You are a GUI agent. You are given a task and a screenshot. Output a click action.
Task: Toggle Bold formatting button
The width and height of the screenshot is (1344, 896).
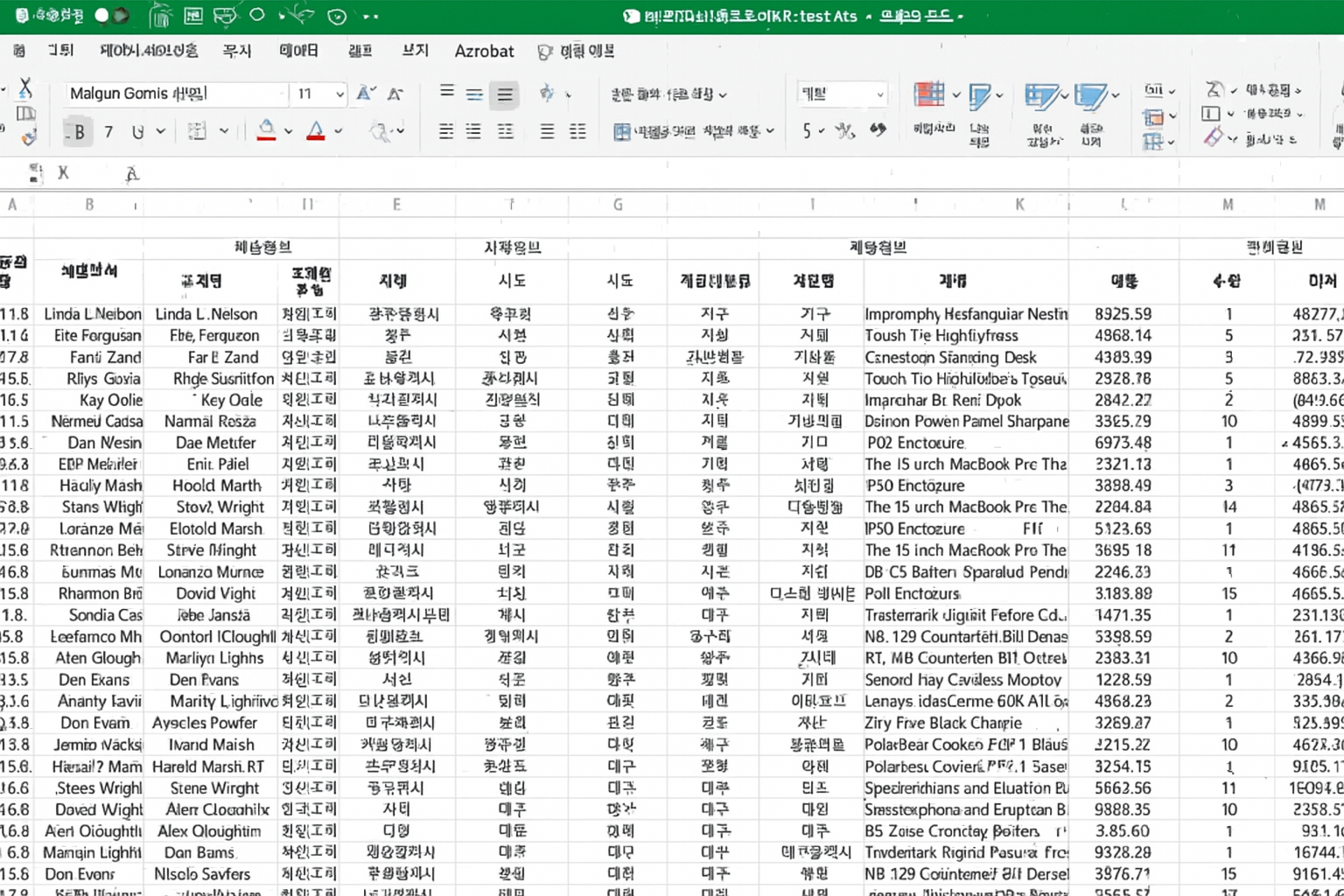(x=80, y=132)
